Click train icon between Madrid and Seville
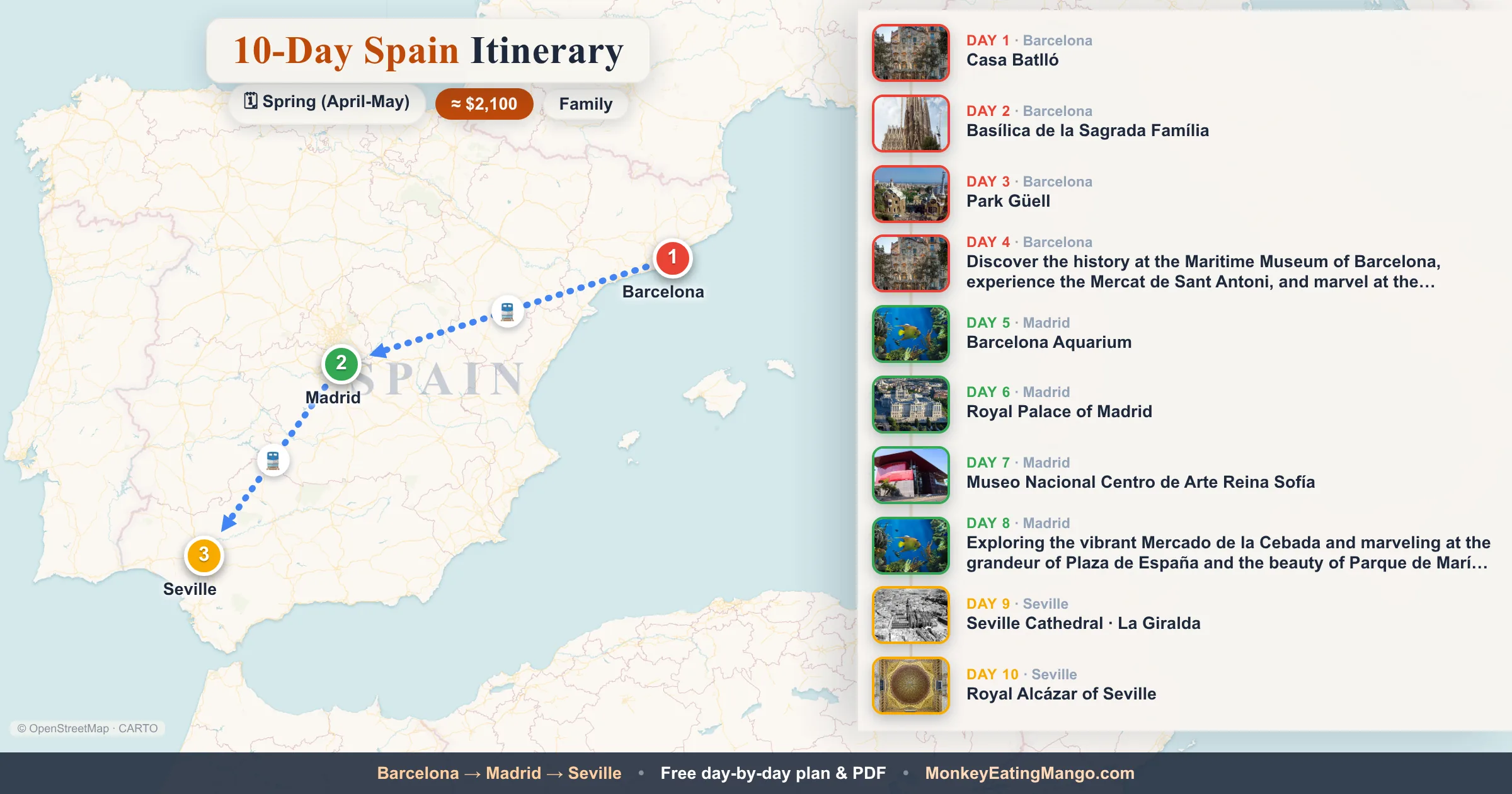This screenshot has height=794, width=1512. [273, 460]
